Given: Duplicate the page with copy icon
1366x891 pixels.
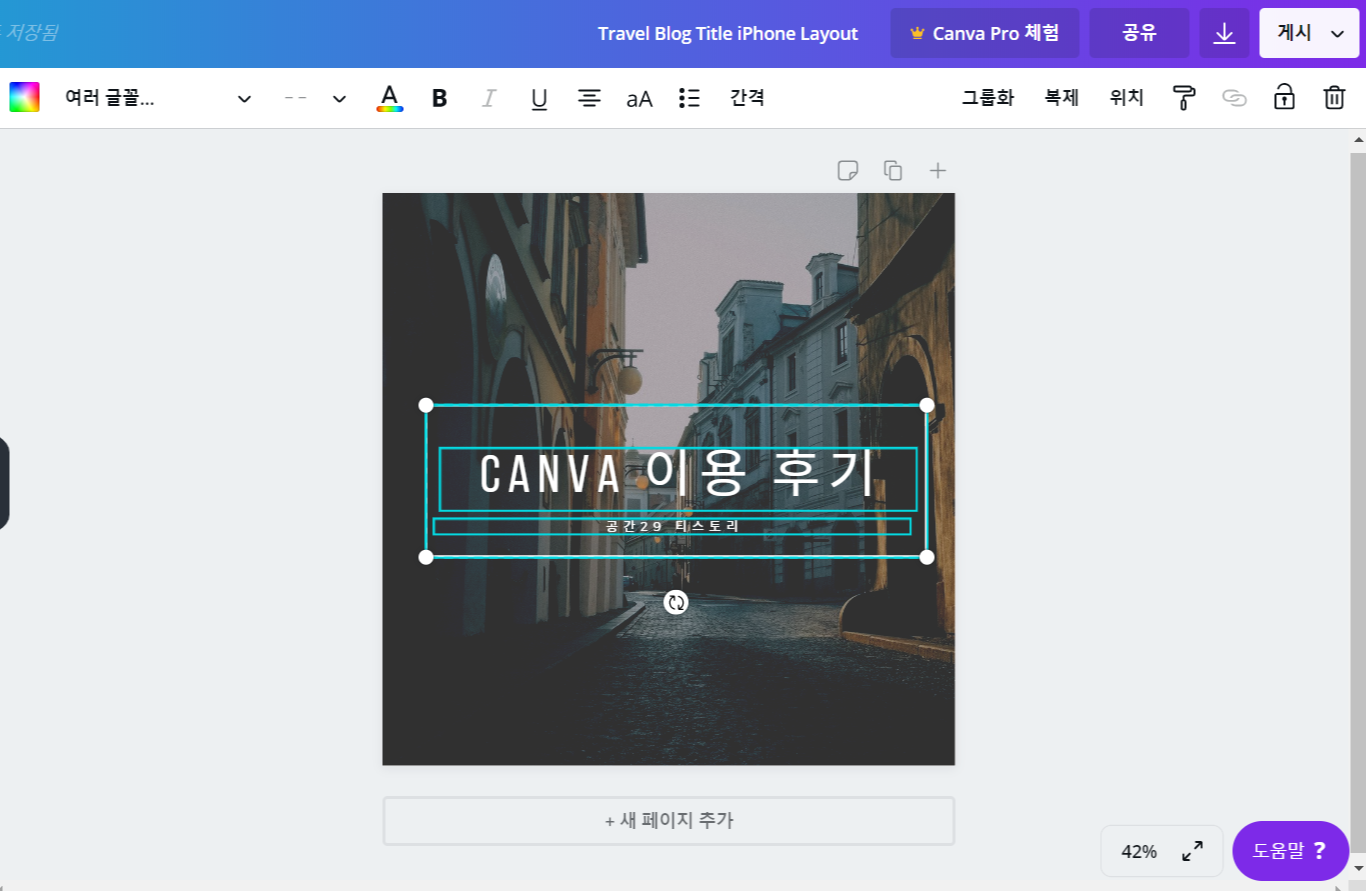Looking at the screenshot, I should (893, 170).
